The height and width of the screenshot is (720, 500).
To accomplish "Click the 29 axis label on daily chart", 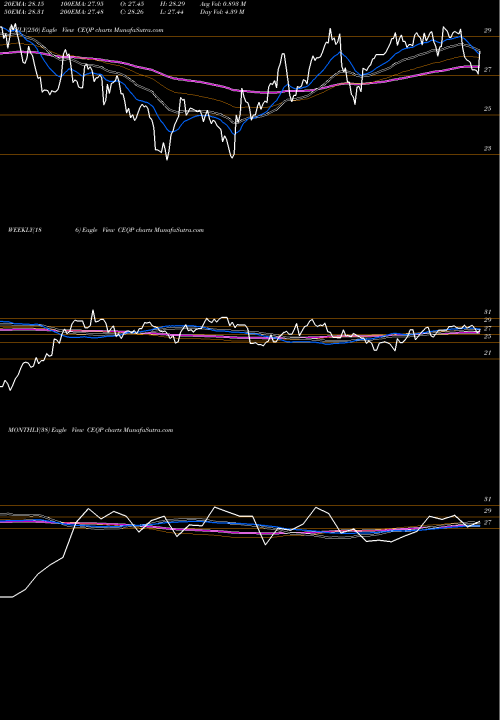I will [487, 30].
